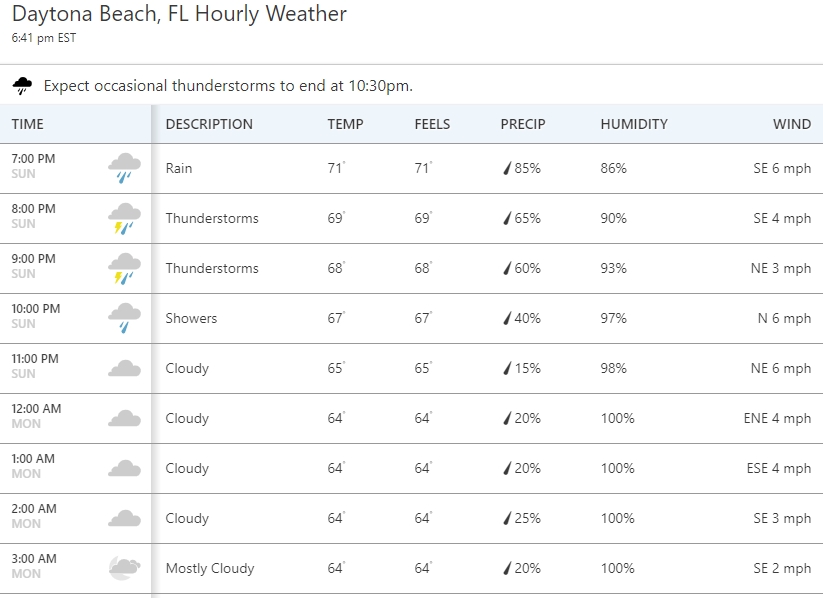Click the cloud icon for 2:00 AM Monday

point(124,518)
